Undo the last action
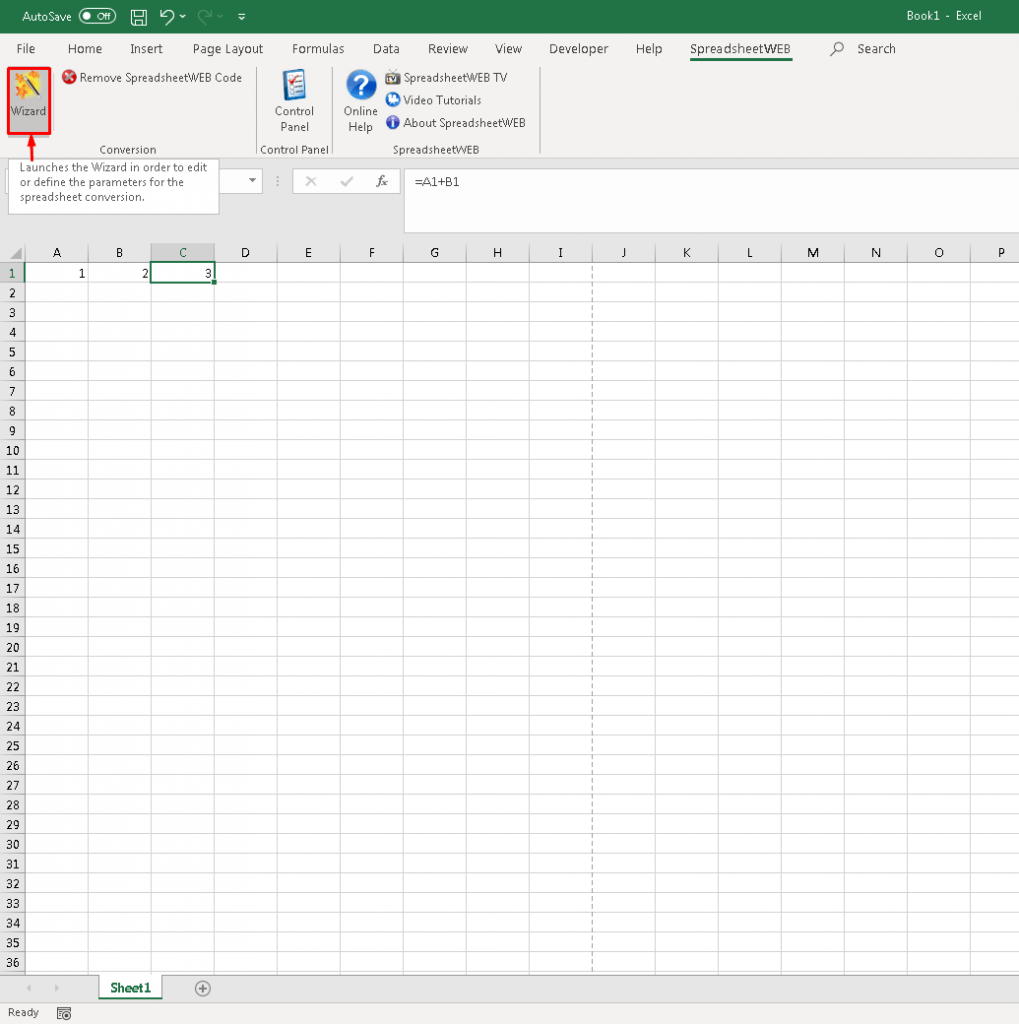Image resolution: width=1019 pixels, height=1024 pixels. (x=167, y=17)
